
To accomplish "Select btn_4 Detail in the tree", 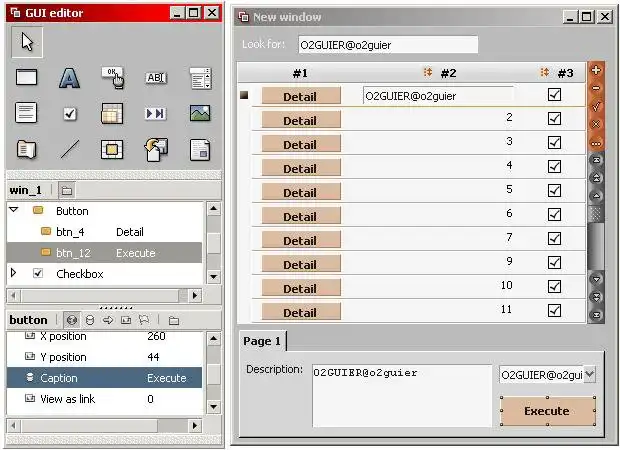I will [104, 232].
